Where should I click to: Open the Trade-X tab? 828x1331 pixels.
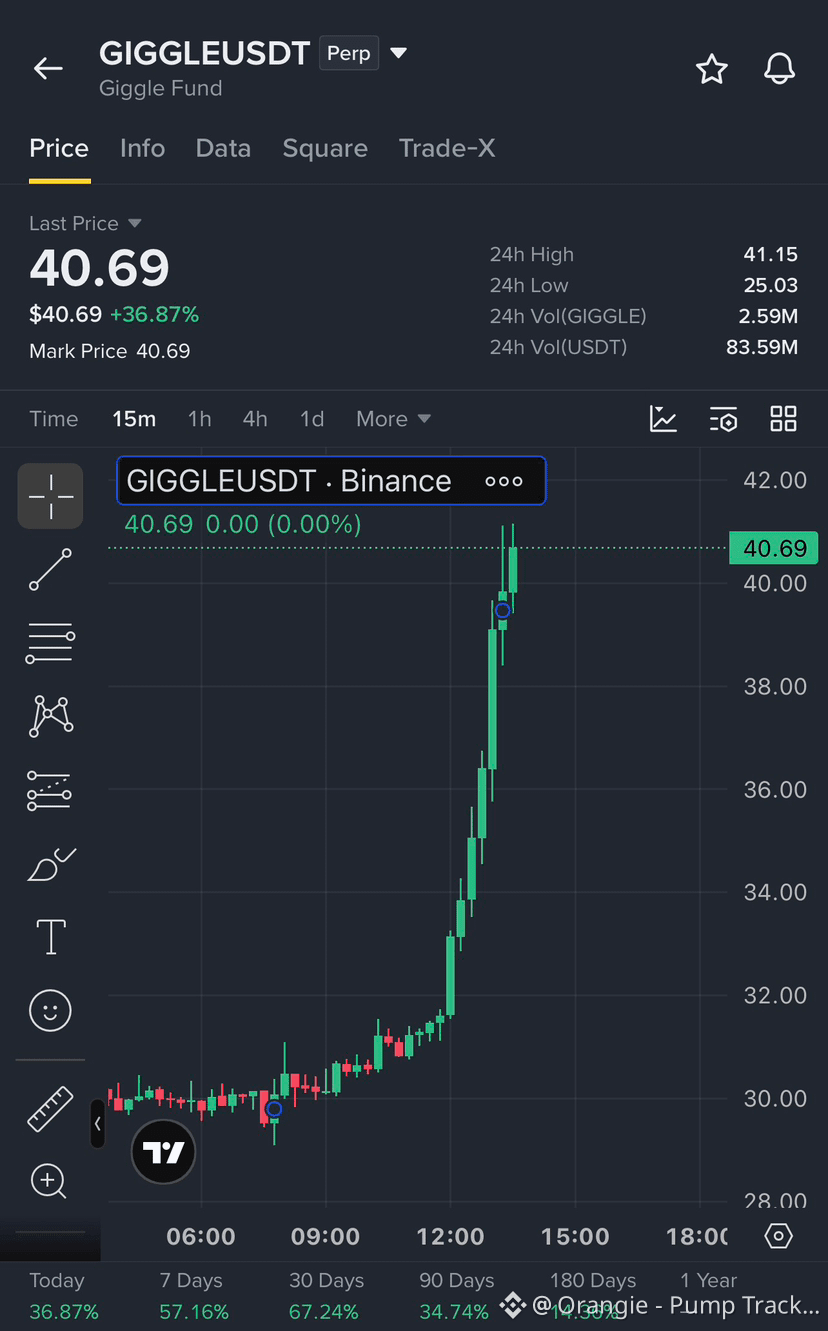pyautogui.click(x=447, y=148)
